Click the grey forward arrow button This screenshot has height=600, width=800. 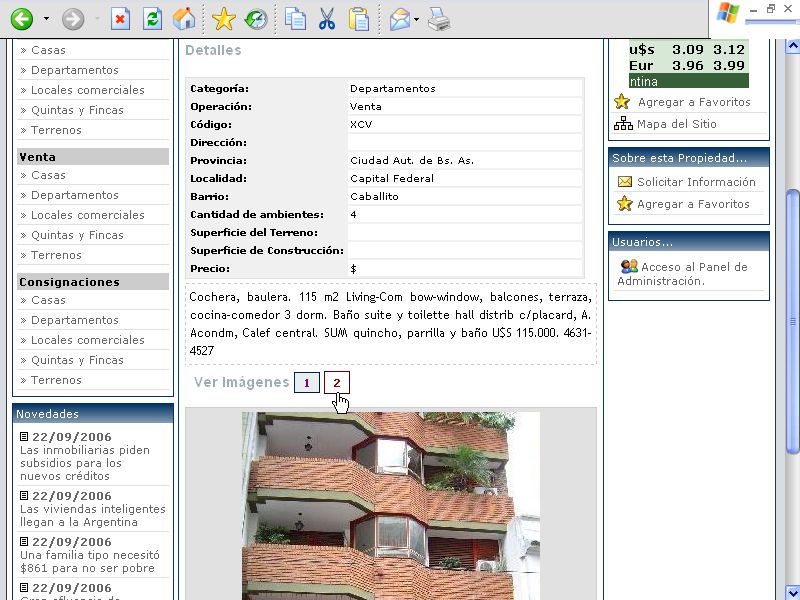click(73, 19)
